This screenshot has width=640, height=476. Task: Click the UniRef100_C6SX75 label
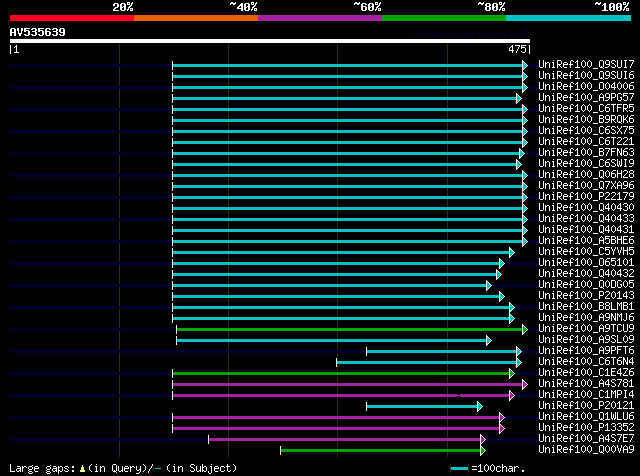(x=586, y=131)
